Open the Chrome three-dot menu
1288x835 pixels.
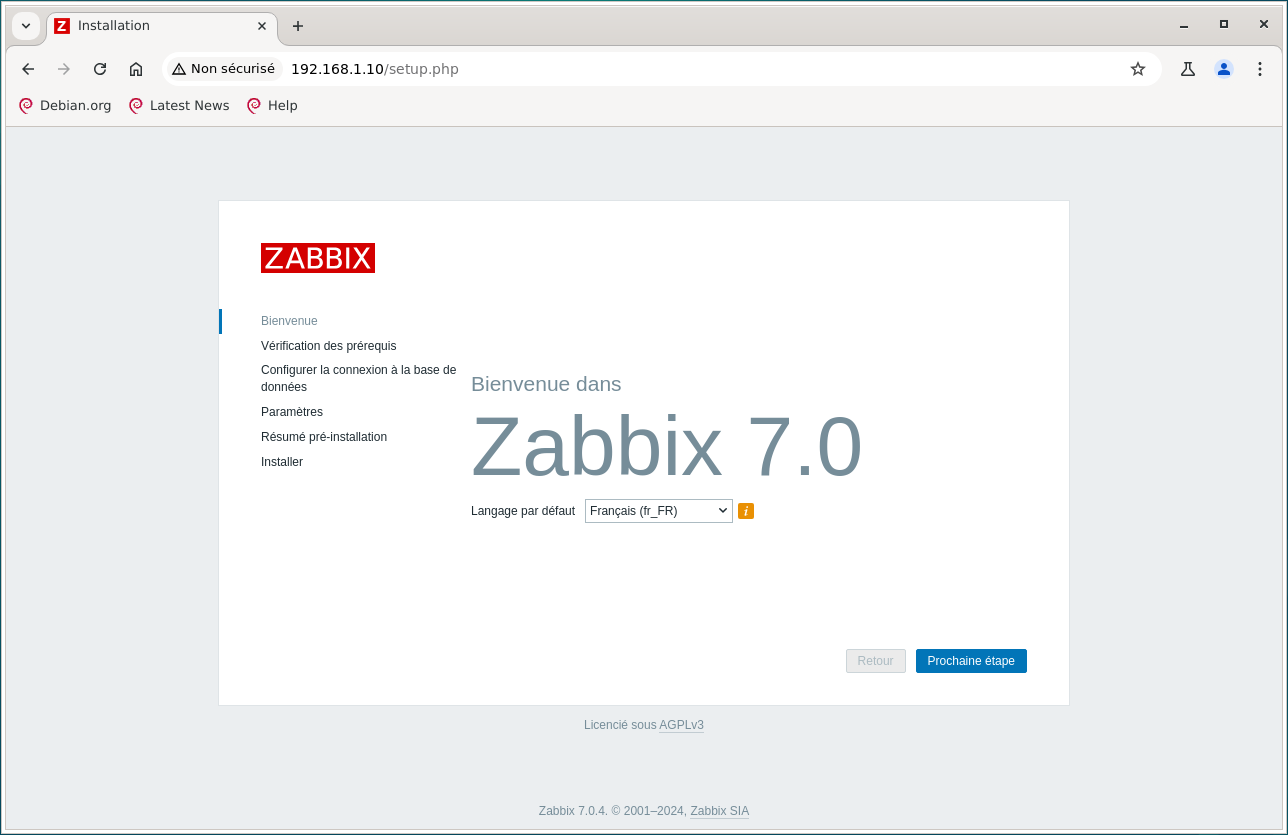pyautogui.click(x=1260, y=69)
